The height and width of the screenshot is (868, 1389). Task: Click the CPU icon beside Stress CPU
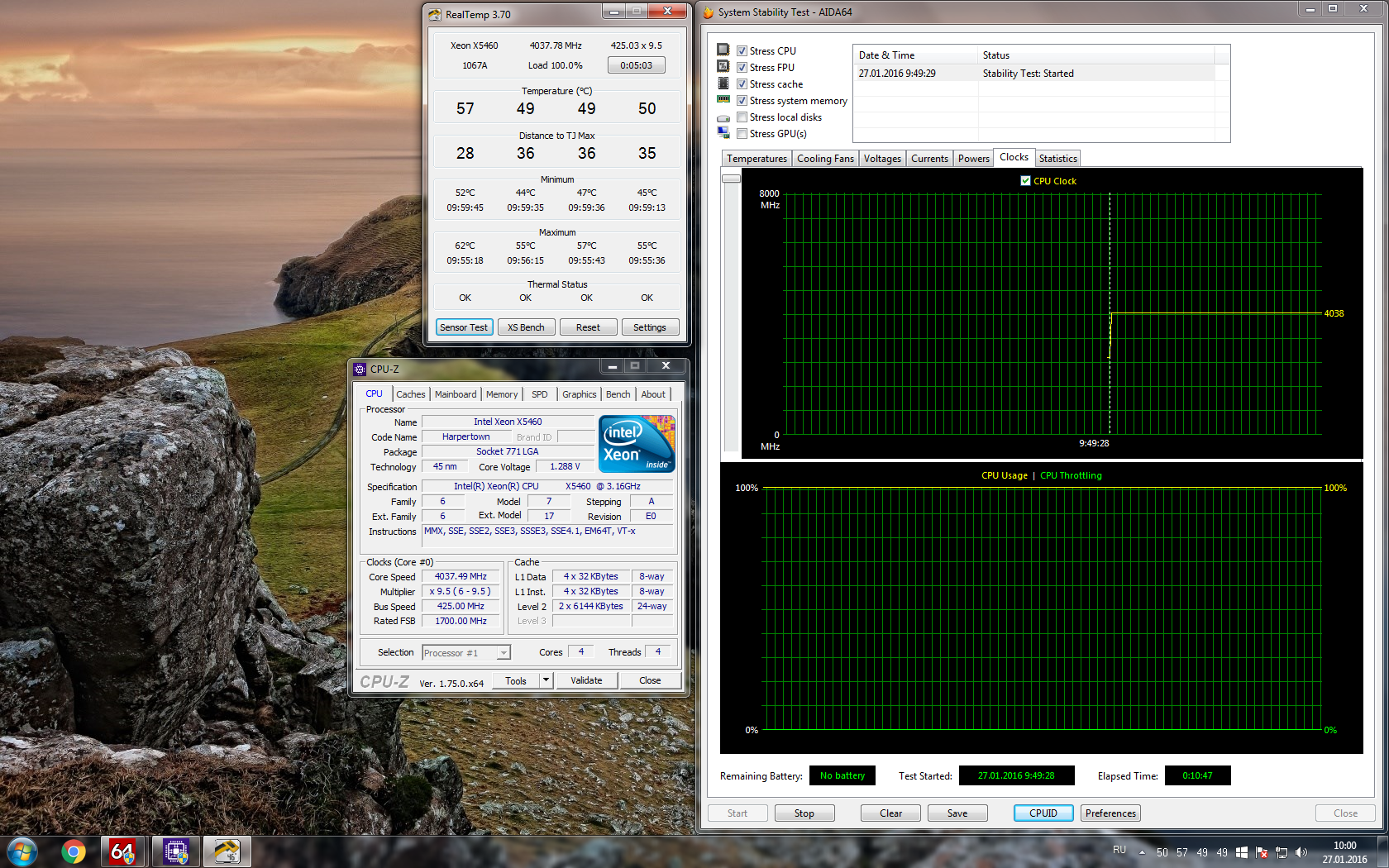[723, 50]
